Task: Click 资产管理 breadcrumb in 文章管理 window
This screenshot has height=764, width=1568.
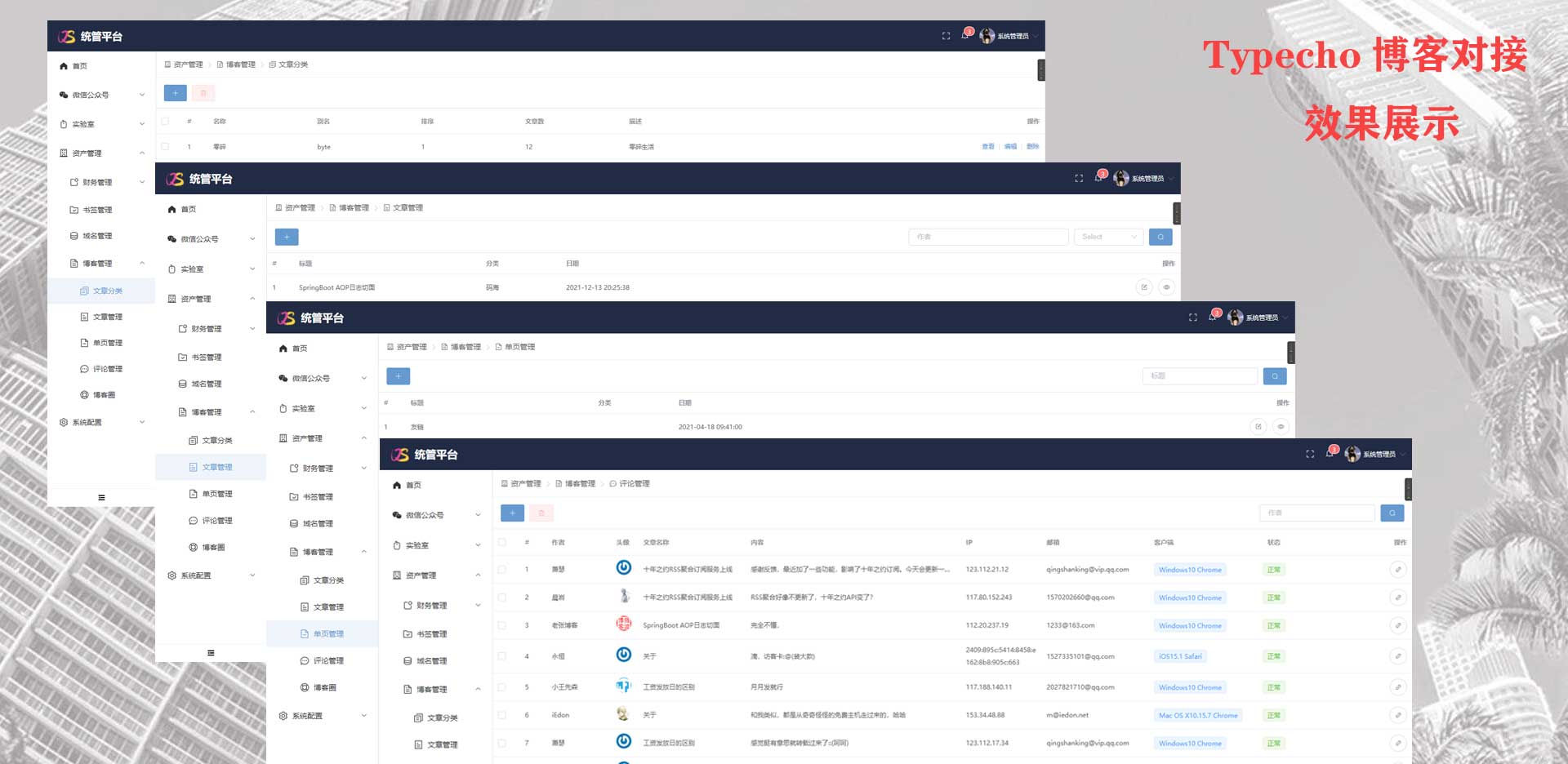Action: tap(296, 208)
